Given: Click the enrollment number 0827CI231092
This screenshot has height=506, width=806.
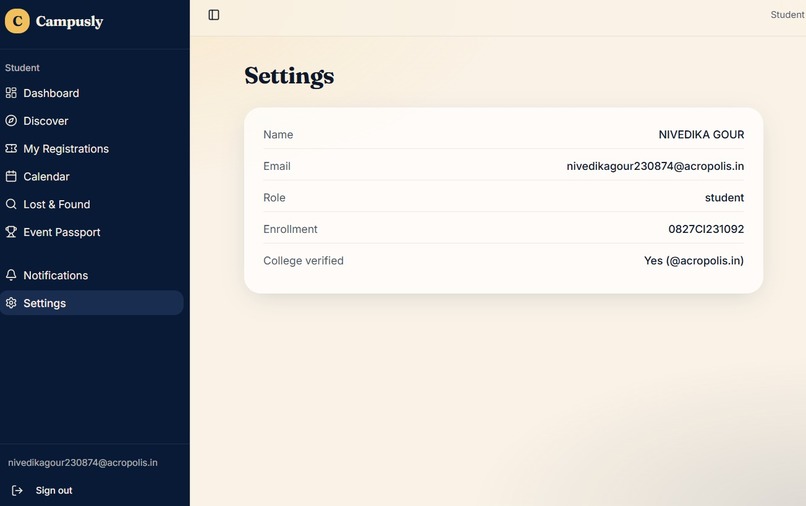Looking at the screenshot, I should tap(706, 229).
